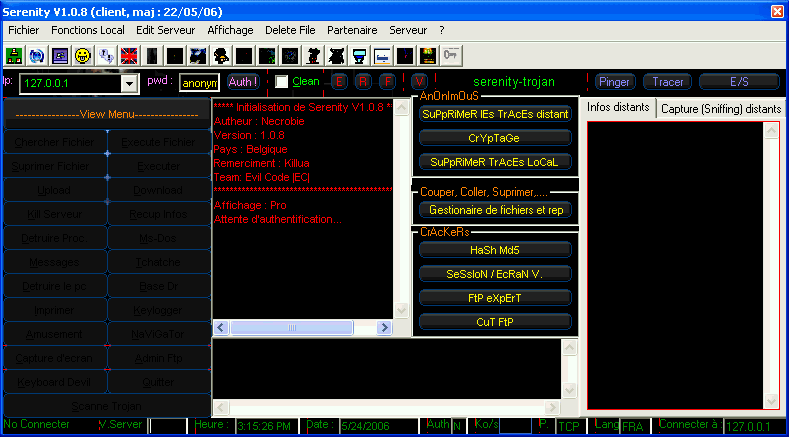
Task: Open the IP address dropdown
Action: (131, 83)
